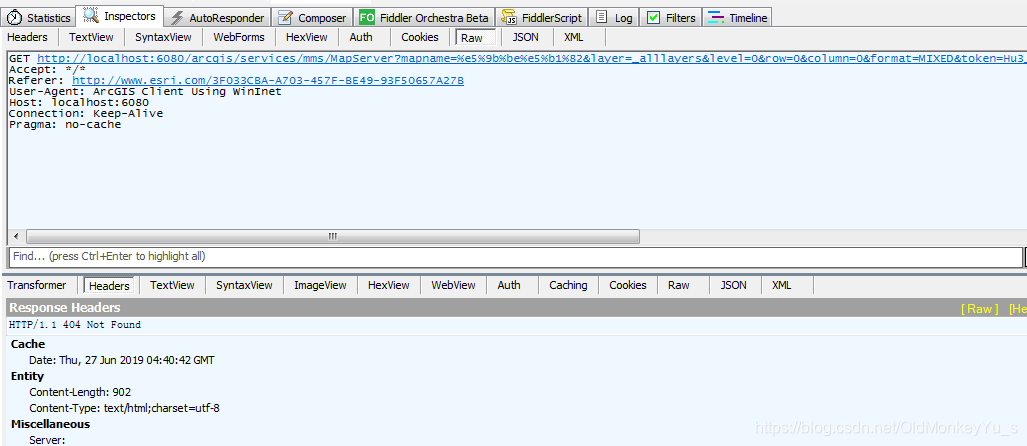Click the green FO Orchestra icon
The width and height of the screenshot is (1027, 446).
(367, 18)
